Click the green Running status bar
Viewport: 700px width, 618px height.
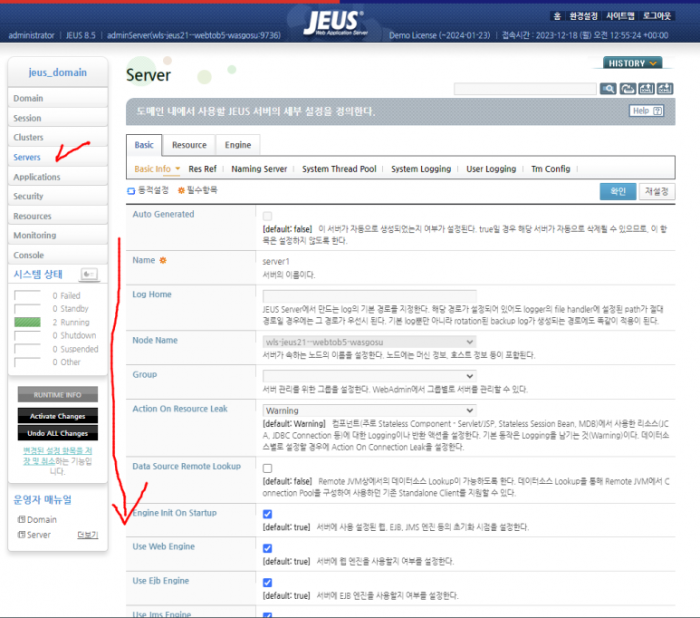[x=27, y=322]
